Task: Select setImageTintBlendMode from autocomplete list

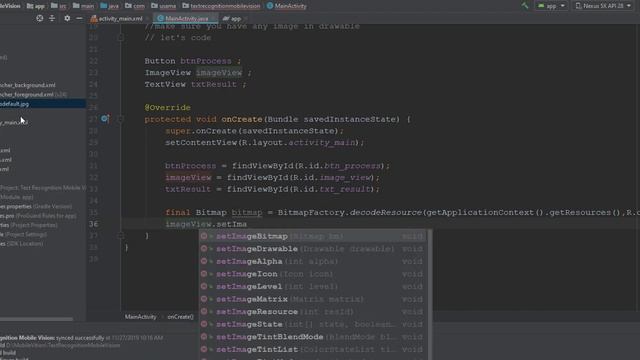Action: point(313,337)
